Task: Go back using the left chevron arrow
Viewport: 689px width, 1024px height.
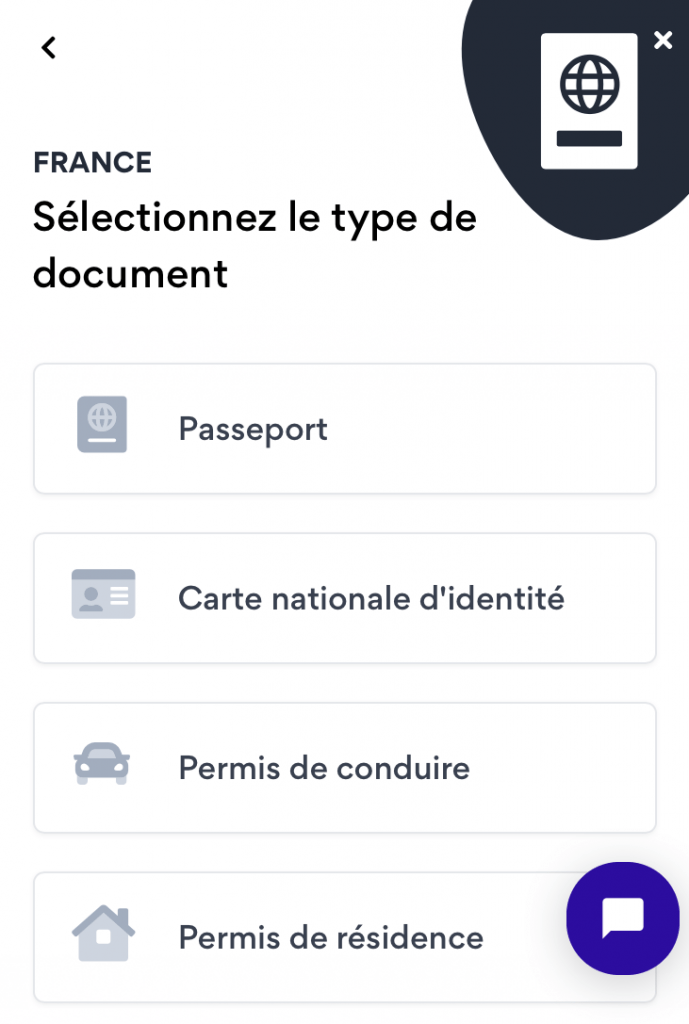Action: pyautogui.click(x=48, y=47)
